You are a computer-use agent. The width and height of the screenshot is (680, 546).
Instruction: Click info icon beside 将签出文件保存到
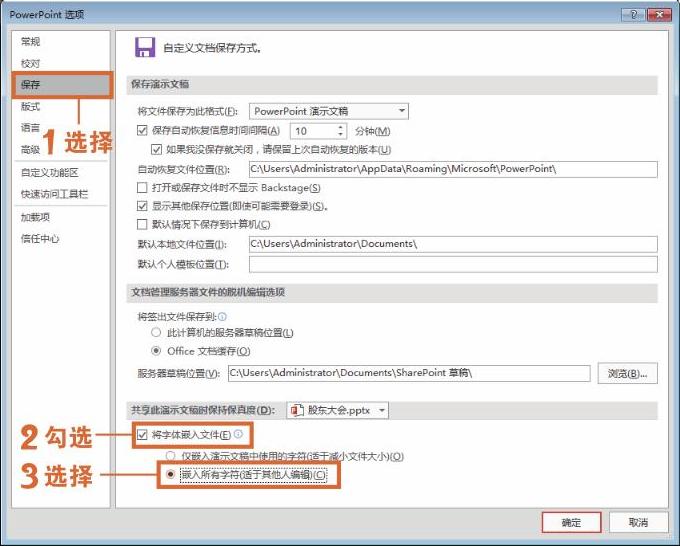(x=222, y=317)
